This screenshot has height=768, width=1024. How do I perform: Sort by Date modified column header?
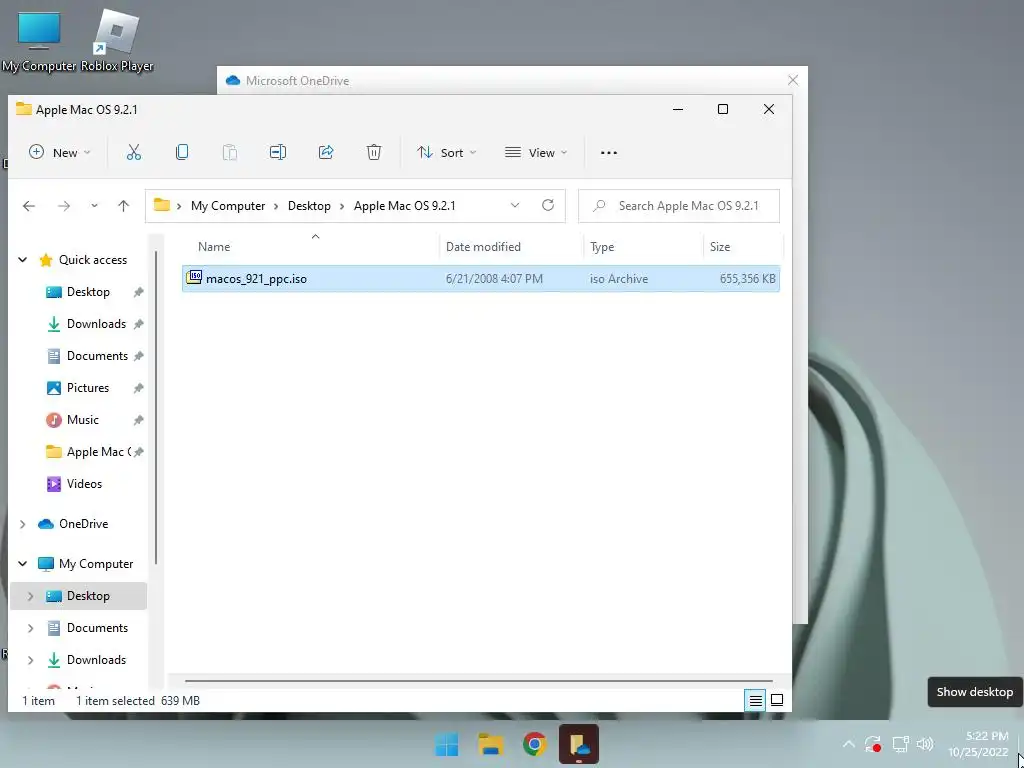tap(483, 247)
